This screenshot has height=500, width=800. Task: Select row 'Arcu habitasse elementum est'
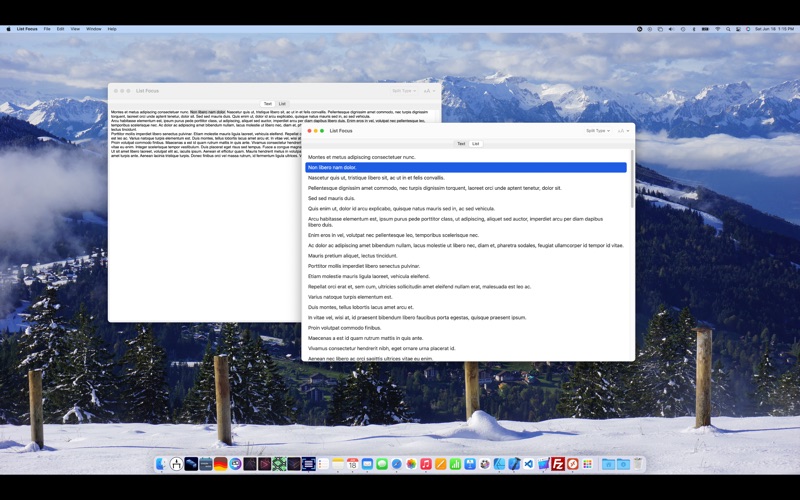coord(466,222)
